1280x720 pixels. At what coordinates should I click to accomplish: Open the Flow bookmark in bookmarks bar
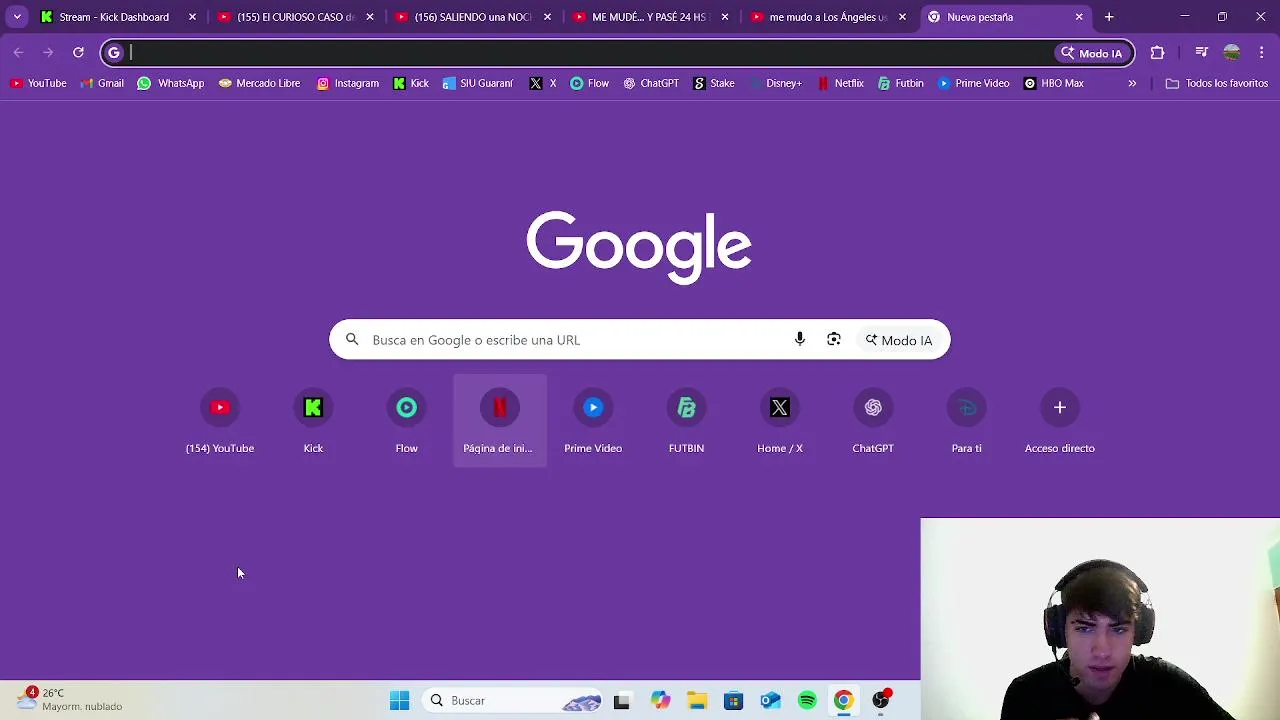(x=589, y=83)
